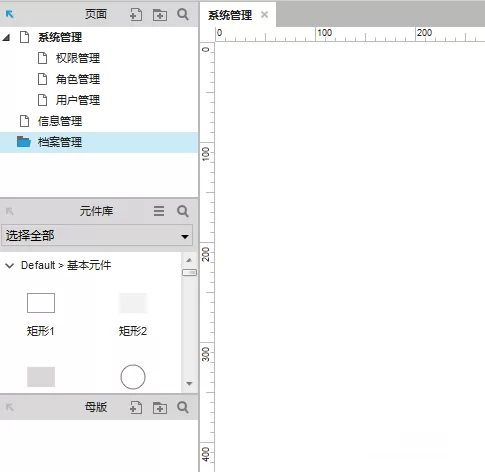
Task: Search masters with the magnifier icon
Action: 183,407
